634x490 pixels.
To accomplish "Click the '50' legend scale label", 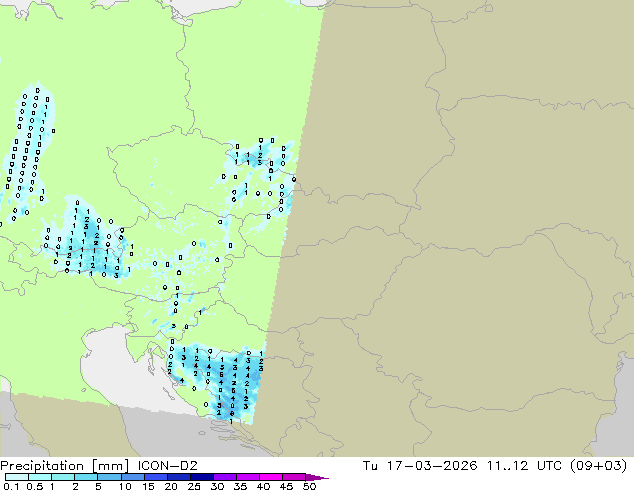I will tap(309, 486).
